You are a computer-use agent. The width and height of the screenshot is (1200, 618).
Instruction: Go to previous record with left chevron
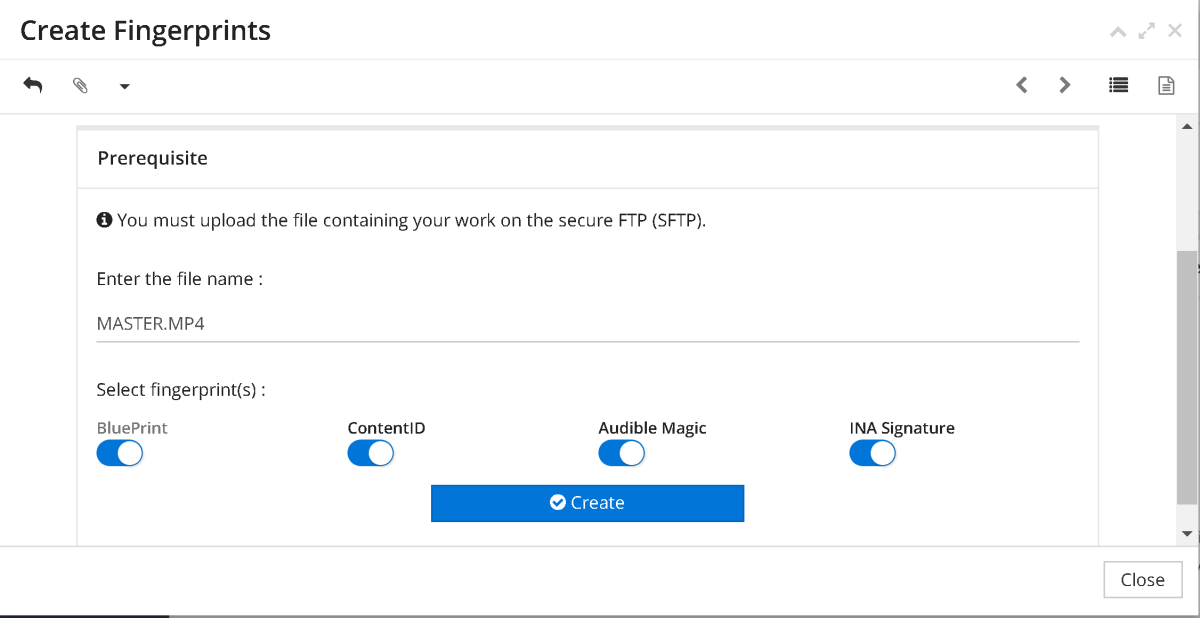(1021, 85)
